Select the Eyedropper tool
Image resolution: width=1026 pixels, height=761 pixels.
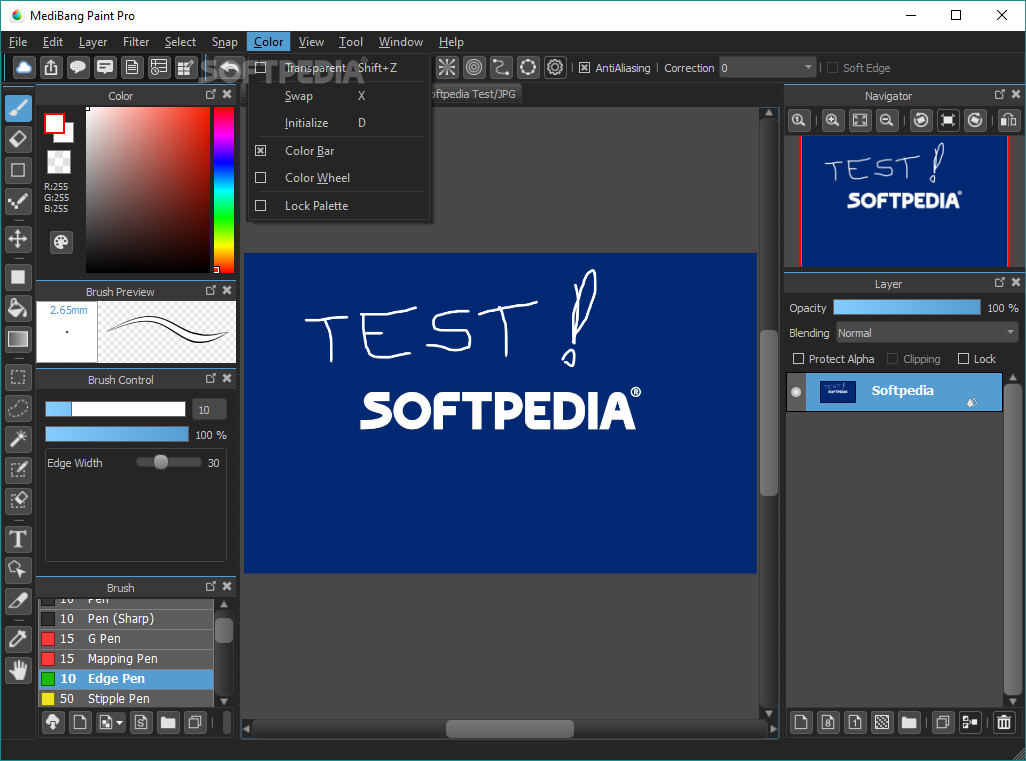click(x=18, y=639)
